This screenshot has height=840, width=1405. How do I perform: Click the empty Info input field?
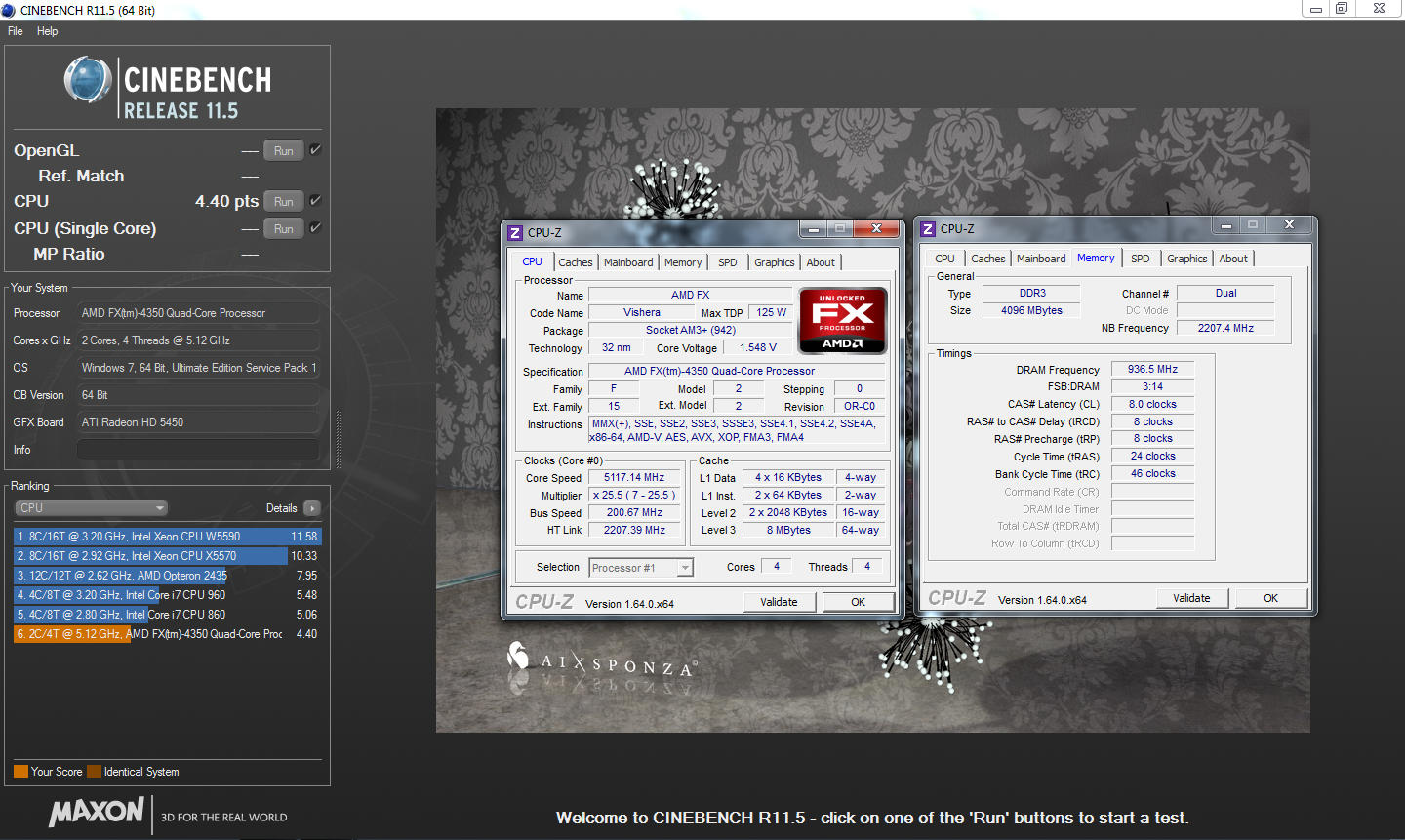point(198,450)
